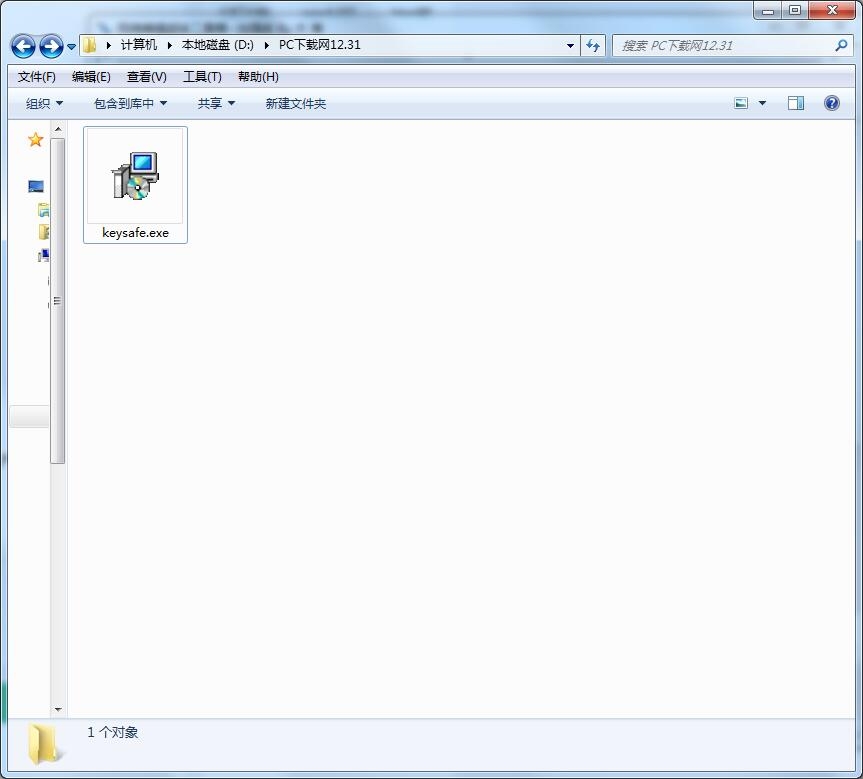Select the Computer icon in navigation pane
The height and width of the screenshot is (779, 863).
[43, 255]
